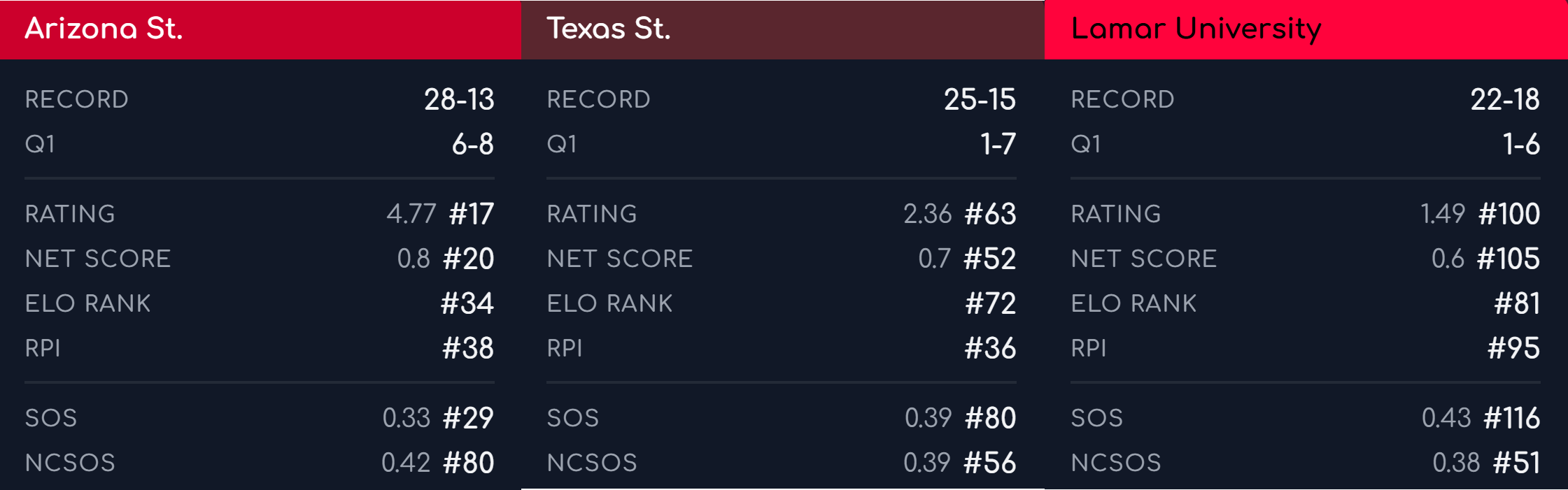Select Lamar rating rank #100
Screen dimensions: 1568x490
(1509, 214)
